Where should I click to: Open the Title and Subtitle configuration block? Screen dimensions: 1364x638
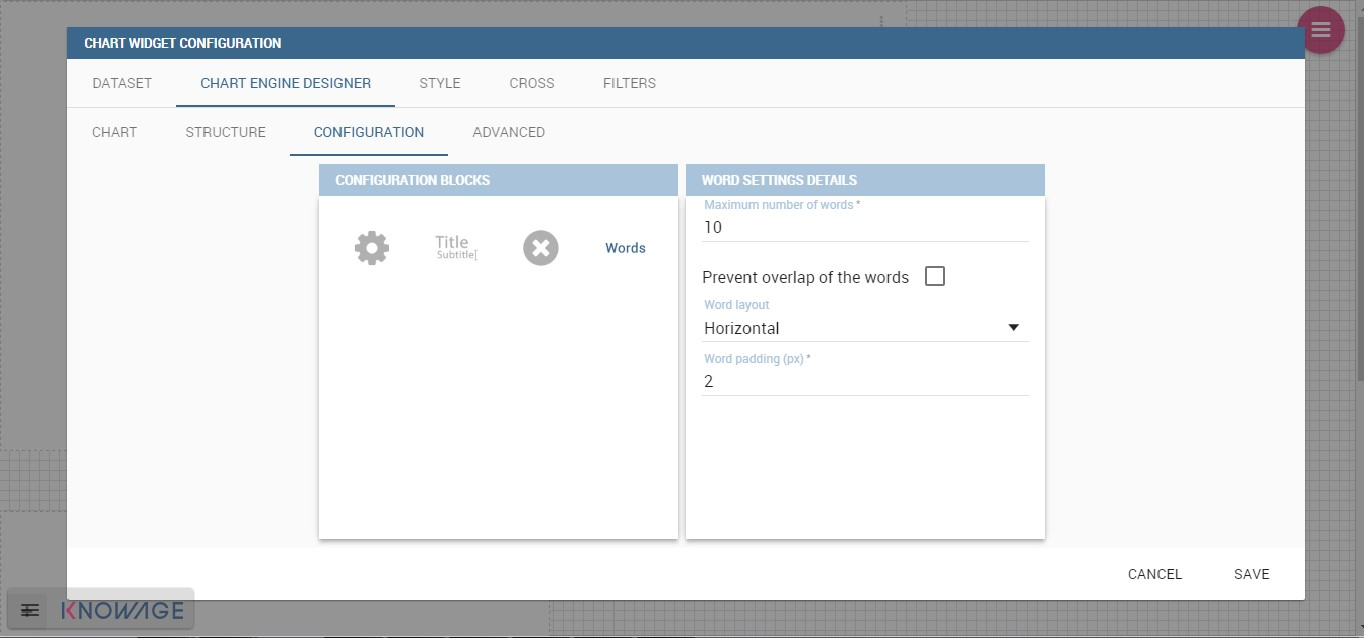(x=456, y=248)
